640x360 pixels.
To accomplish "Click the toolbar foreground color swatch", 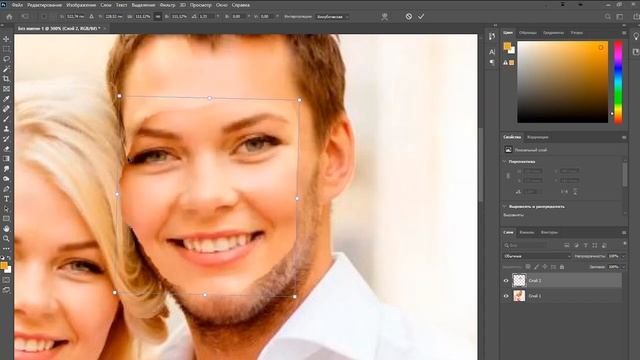I will pos(4,266).
